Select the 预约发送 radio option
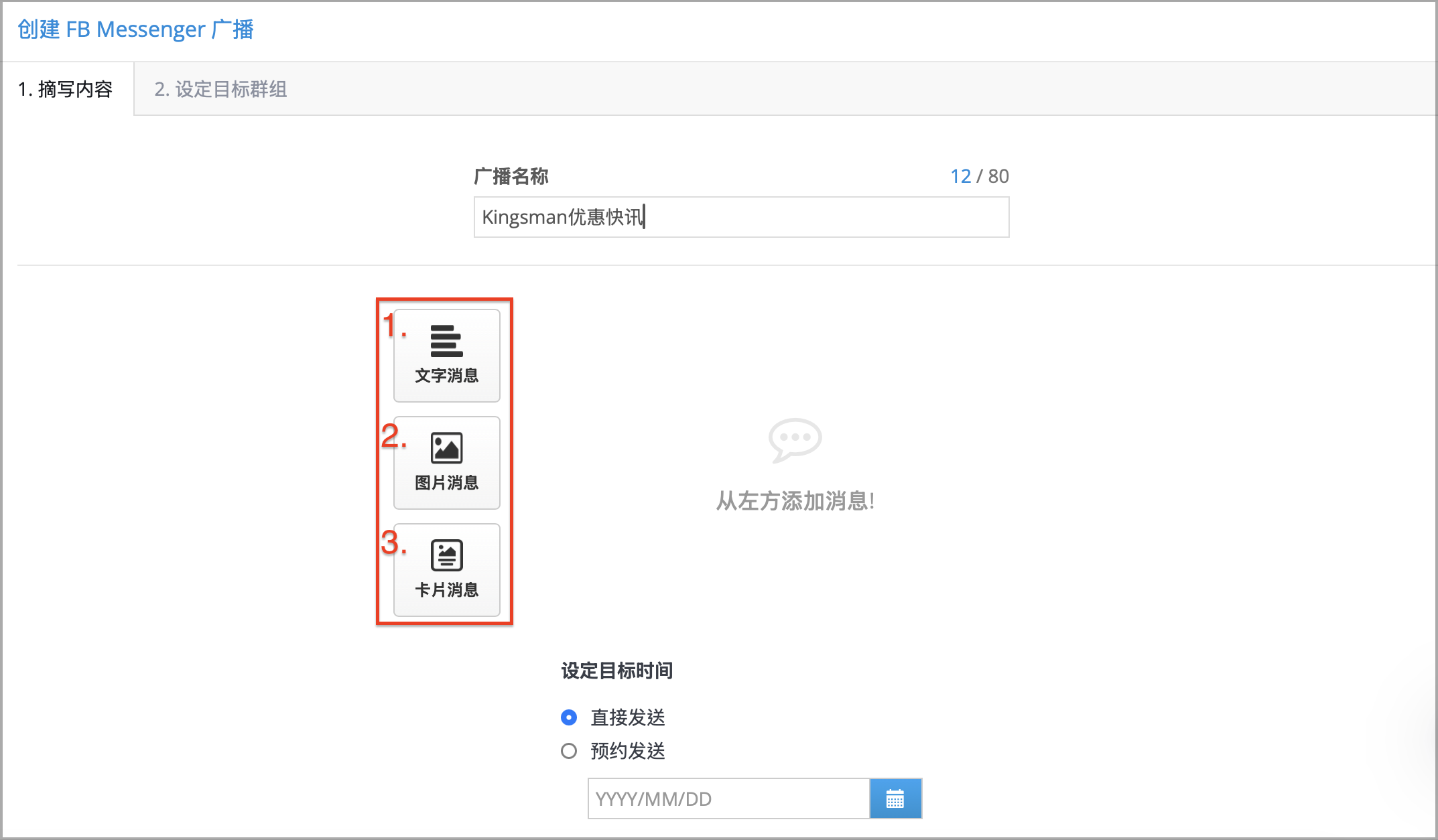 coord(569,751)
